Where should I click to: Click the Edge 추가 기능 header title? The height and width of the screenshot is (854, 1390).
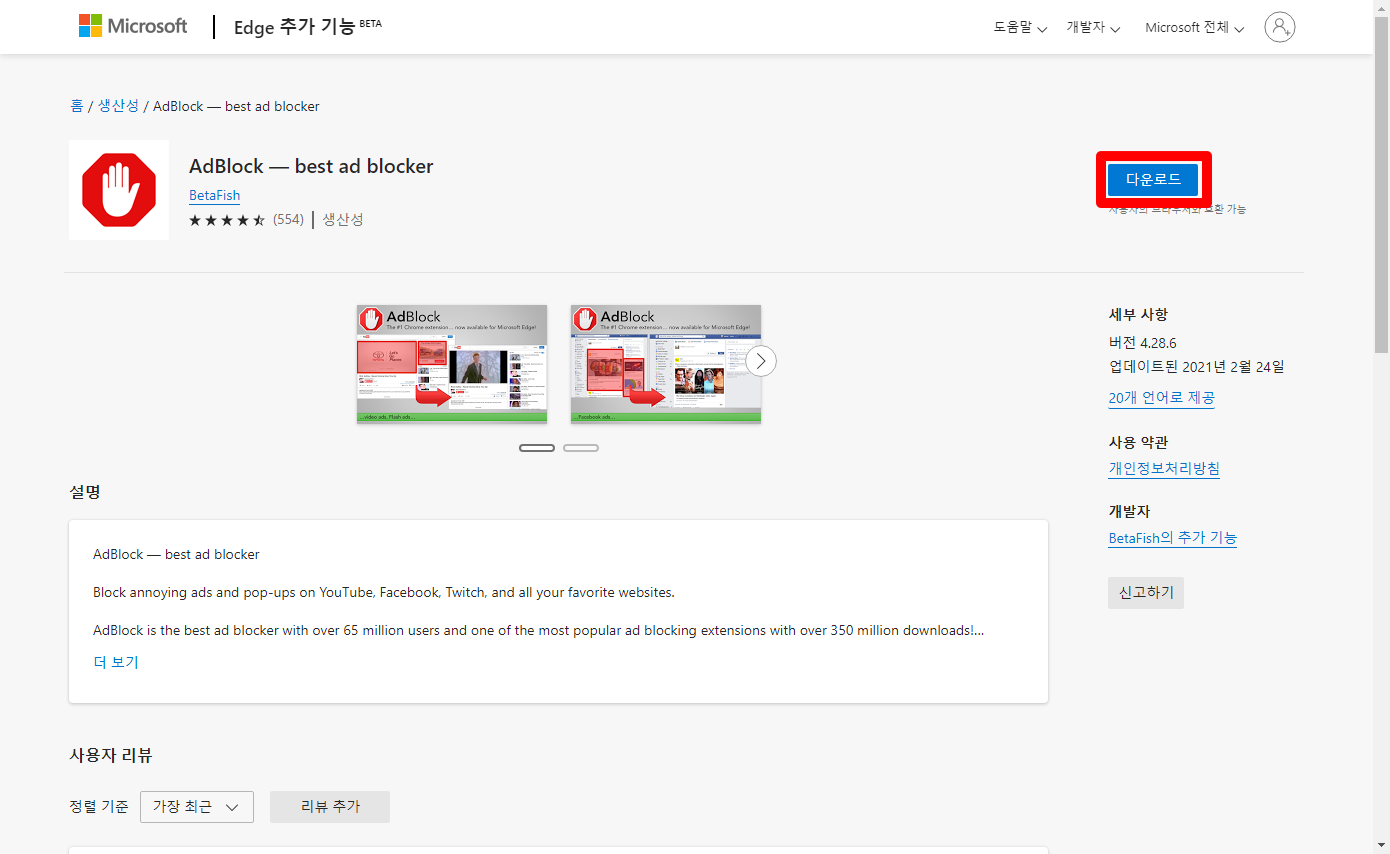pos(307,27)
